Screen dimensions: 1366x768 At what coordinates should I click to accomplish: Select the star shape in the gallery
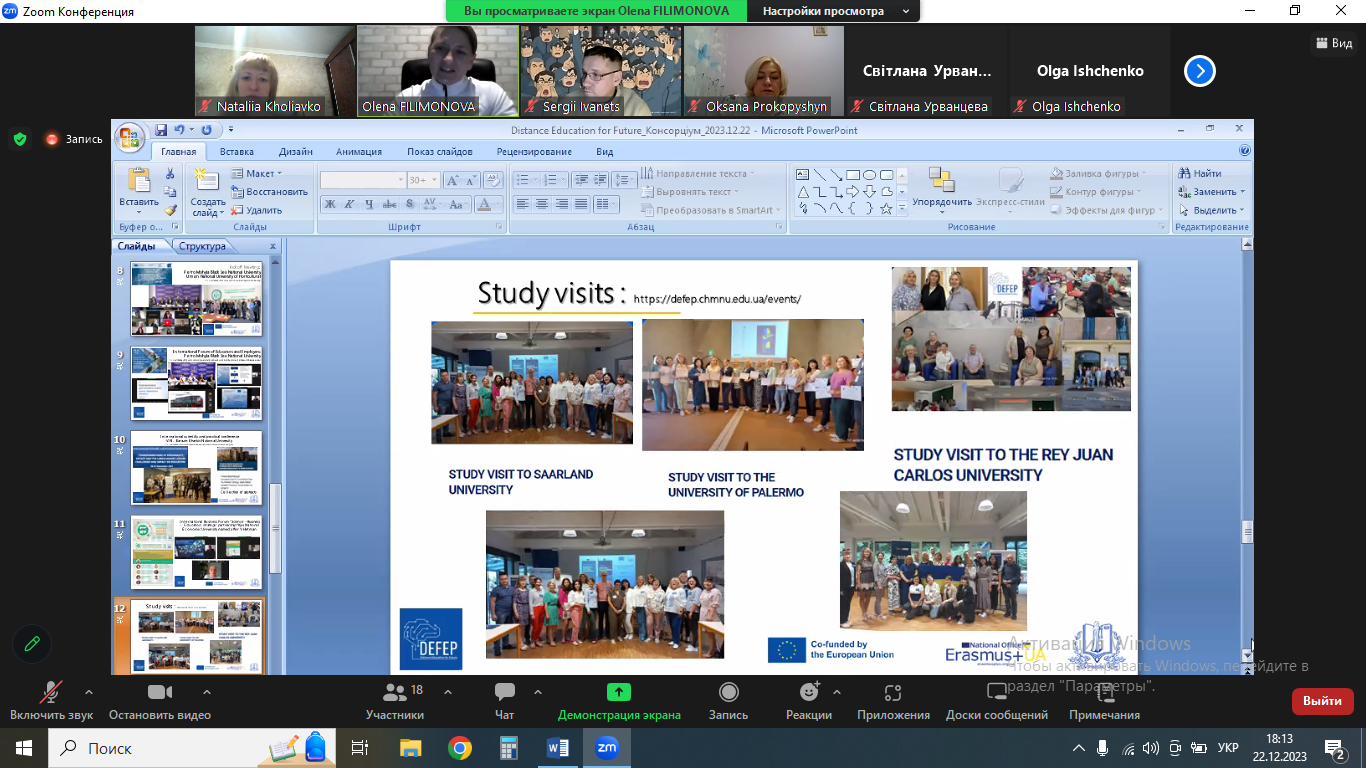(x=886, y=208)
